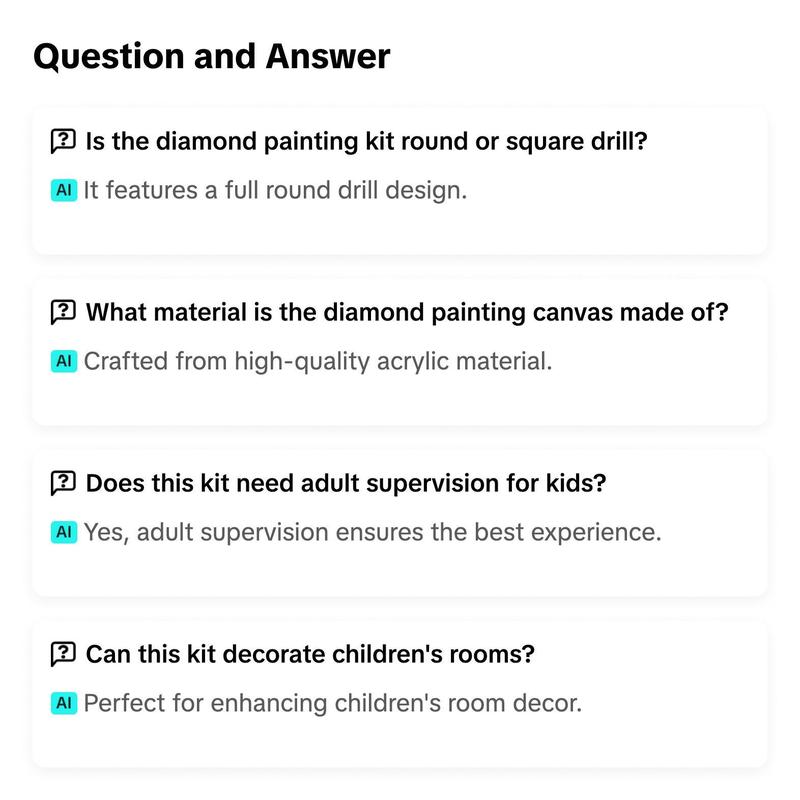800x800 pixels.
Task: Click AI badge next to acrylic material answer
Action: [x=64, y=361]
